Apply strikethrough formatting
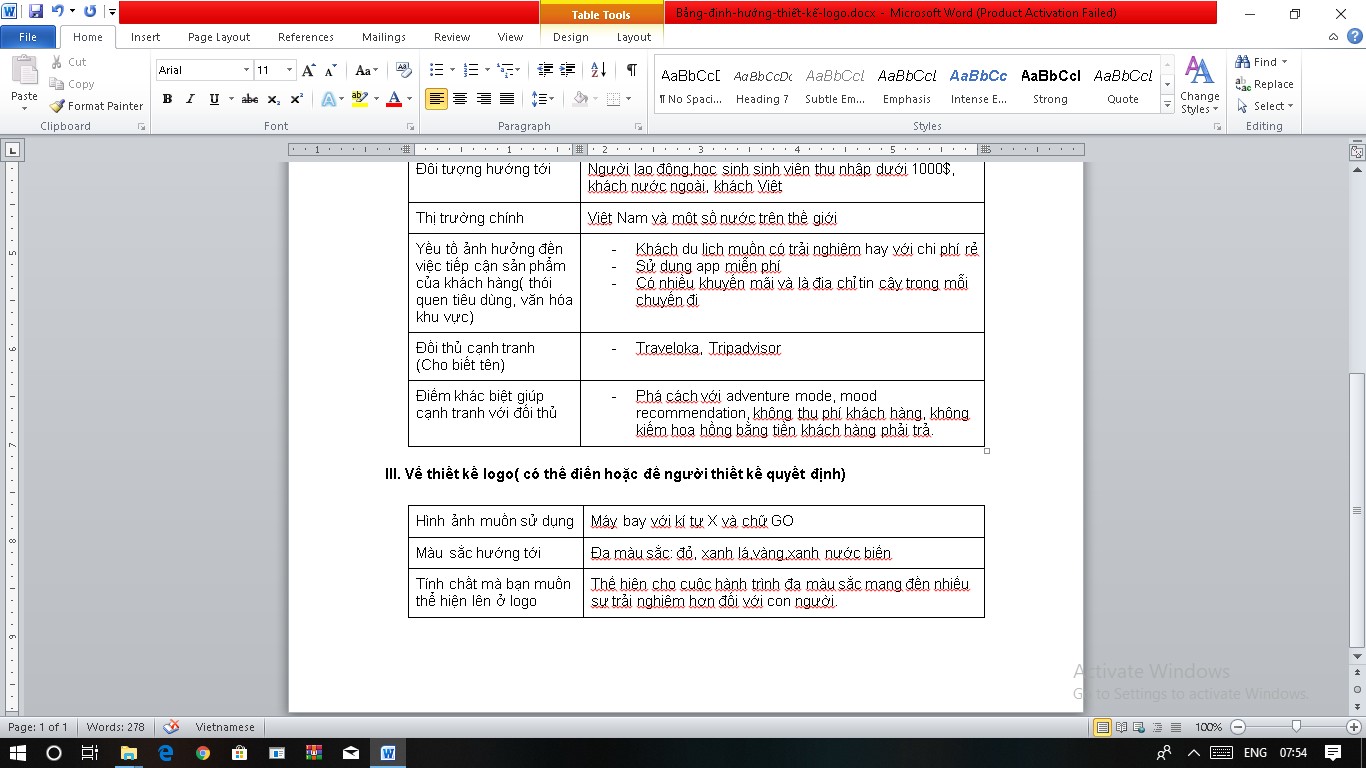This screenshot has height=768, width=1366. click(250, 99)
